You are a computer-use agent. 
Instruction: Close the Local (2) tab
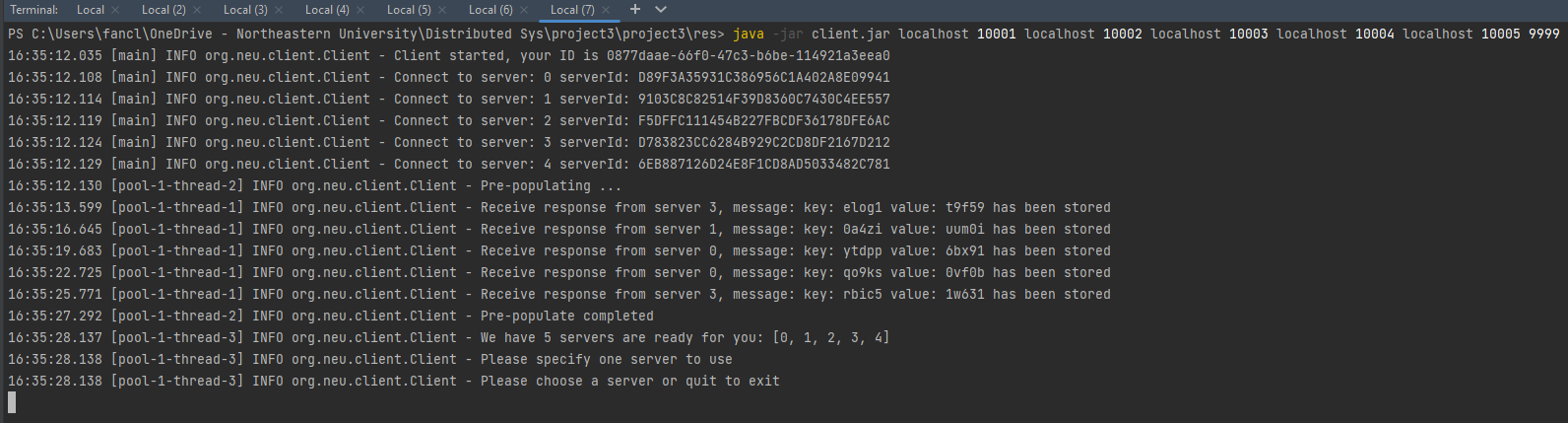point(197,10)
